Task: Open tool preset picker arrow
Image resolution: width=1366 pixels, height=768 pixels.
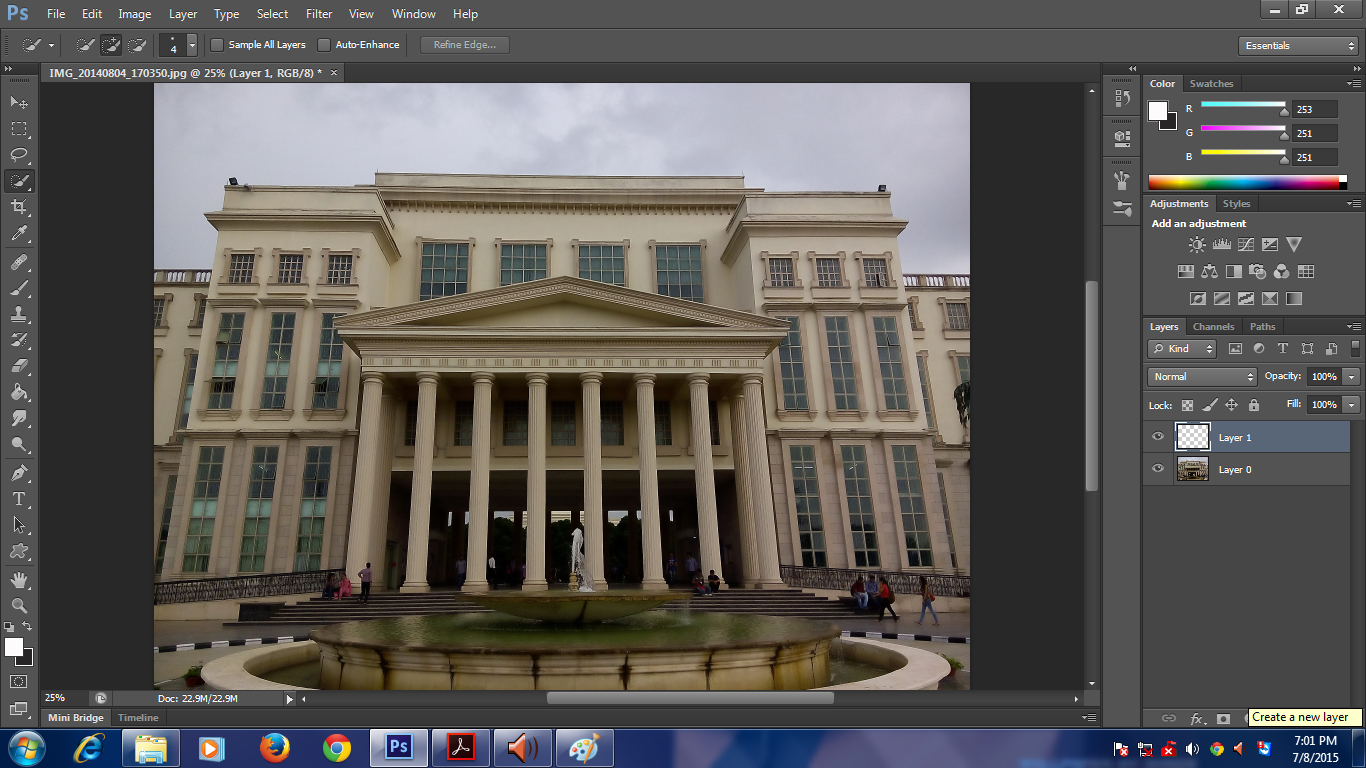Action: 51,45
